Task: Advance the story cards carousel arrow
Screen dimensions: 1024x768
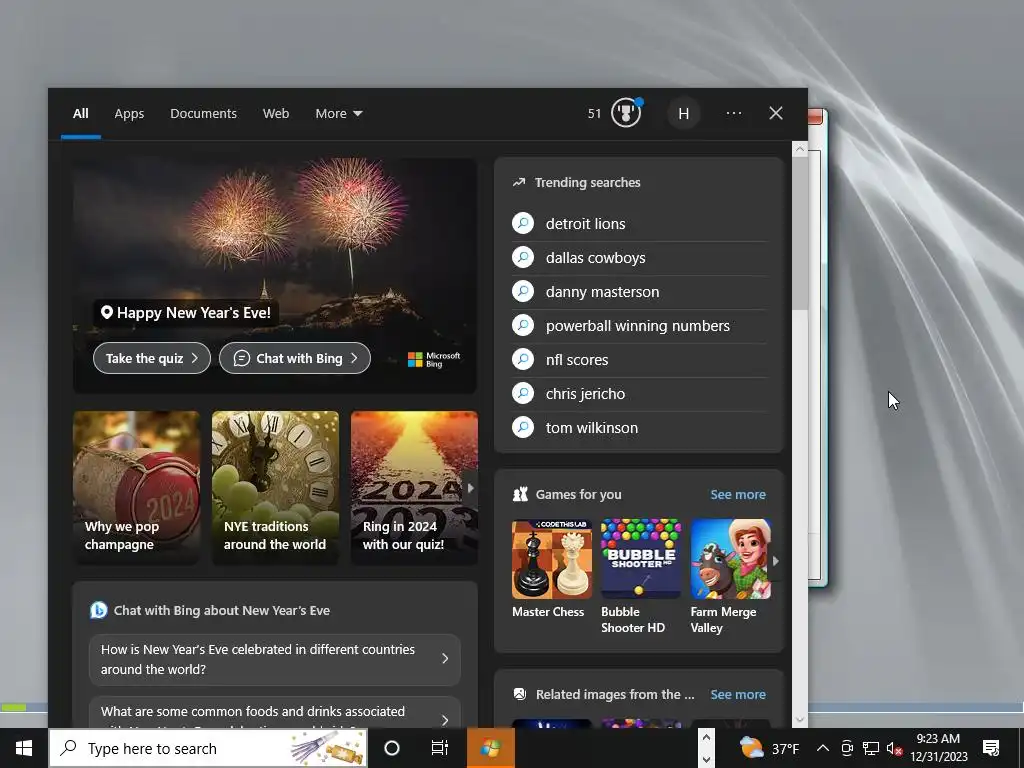Action: 470,488
